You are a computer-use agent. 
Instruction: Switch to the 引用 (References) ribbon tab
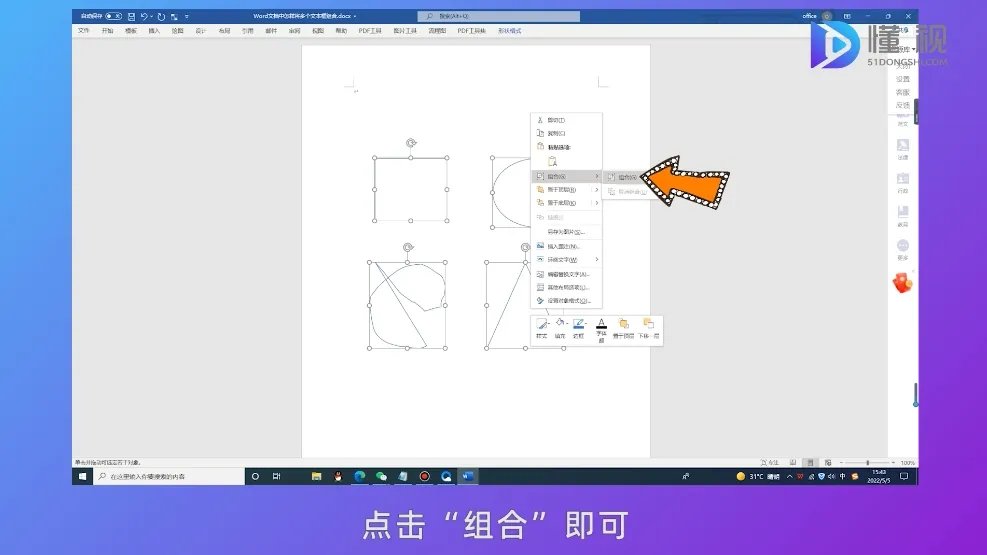point(247,30)
